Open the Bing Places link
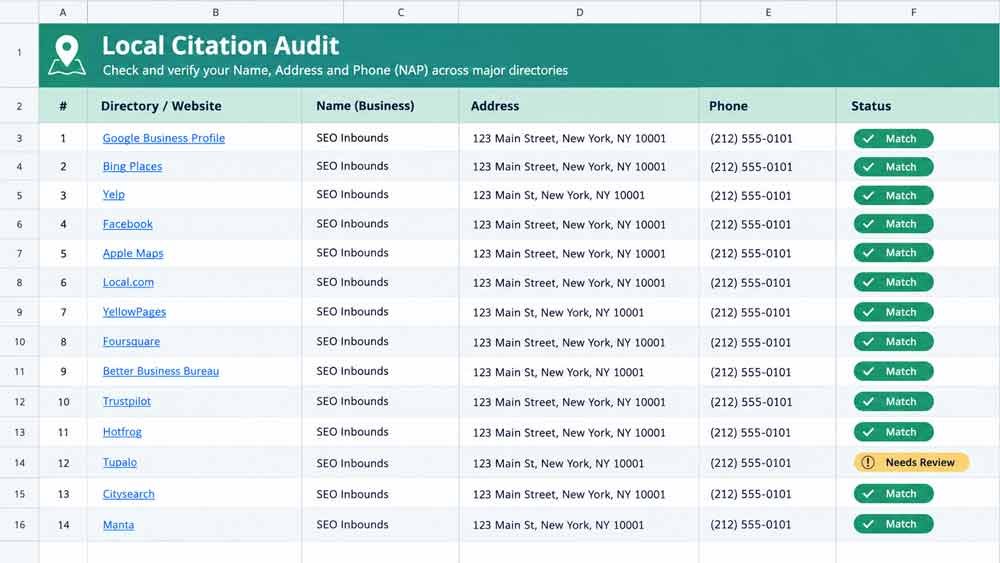The height and width of the screenshot is (563, 1000). point(132,166)
